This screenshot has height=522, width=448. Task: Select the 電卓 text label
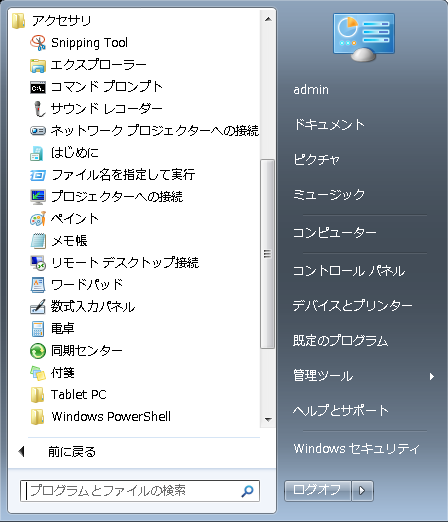click(63, 329)
